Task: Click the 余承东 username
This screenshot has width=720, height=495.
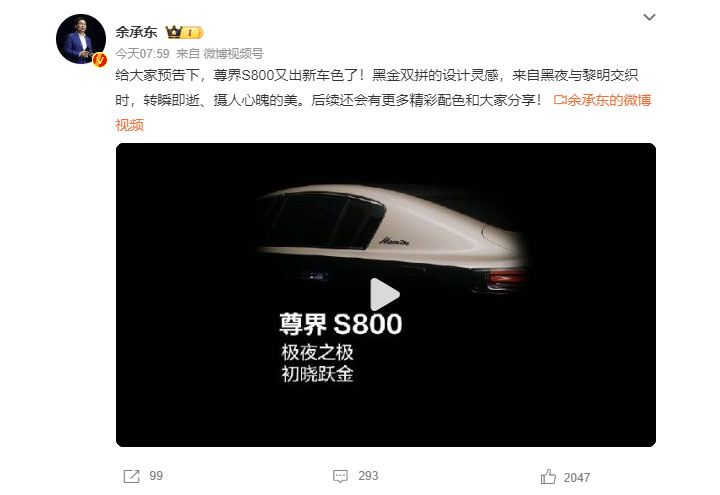Action: tap(136, 32)
